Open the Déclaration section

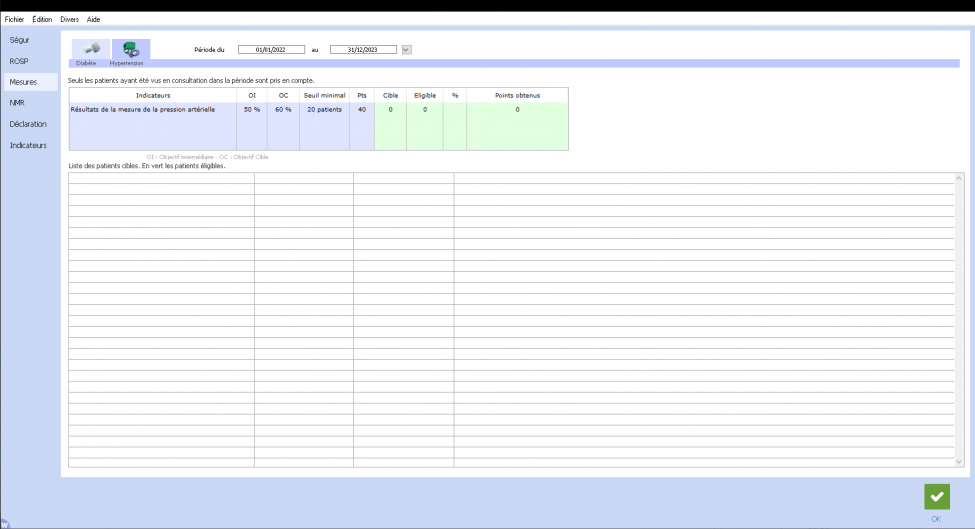(x=30, y=124)
